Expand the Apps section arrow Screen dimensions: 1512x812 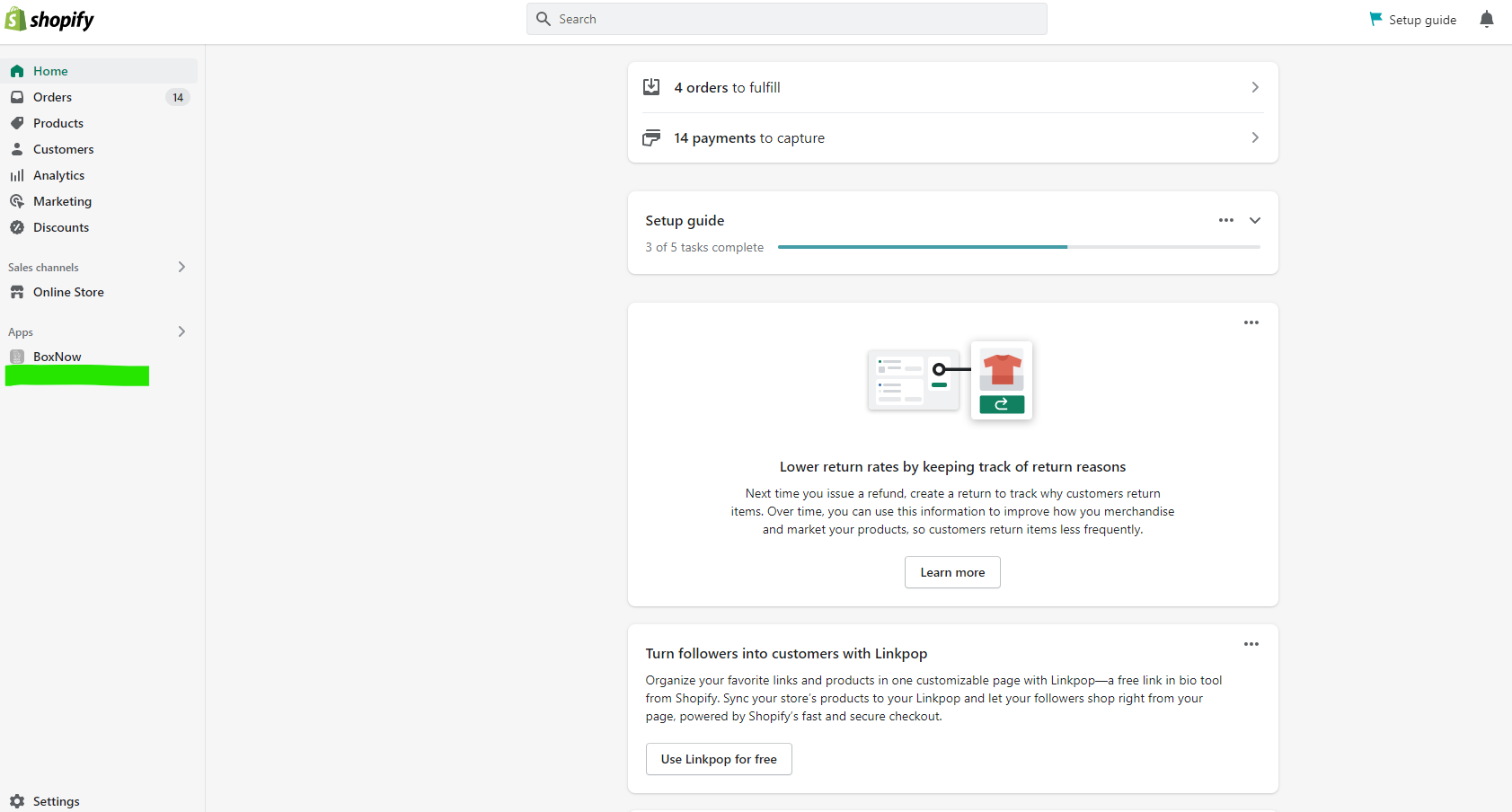181,331
